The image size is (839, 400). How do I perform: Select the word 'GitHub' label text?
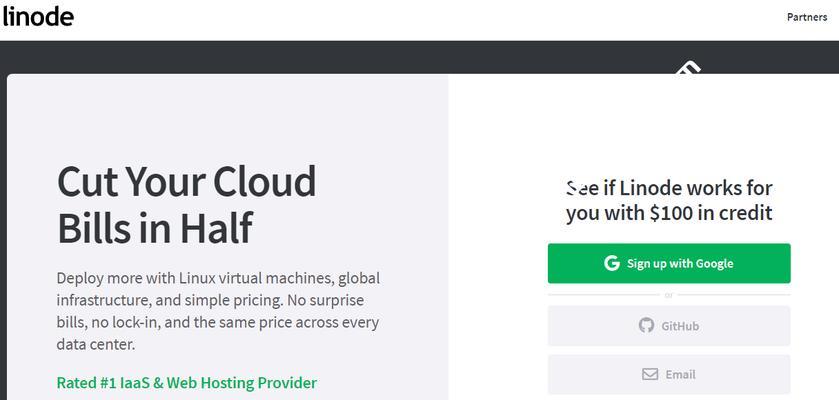click(x=680, y=326)
